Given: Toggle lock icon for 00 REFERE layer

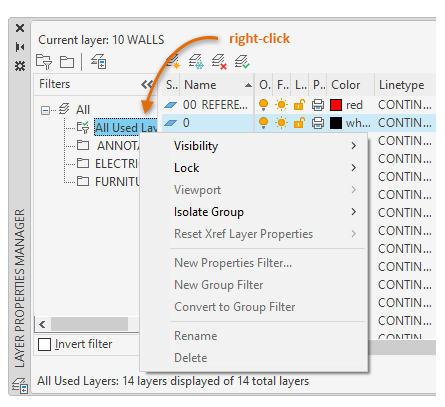Looking at the screenshot, I should point(299,105).
